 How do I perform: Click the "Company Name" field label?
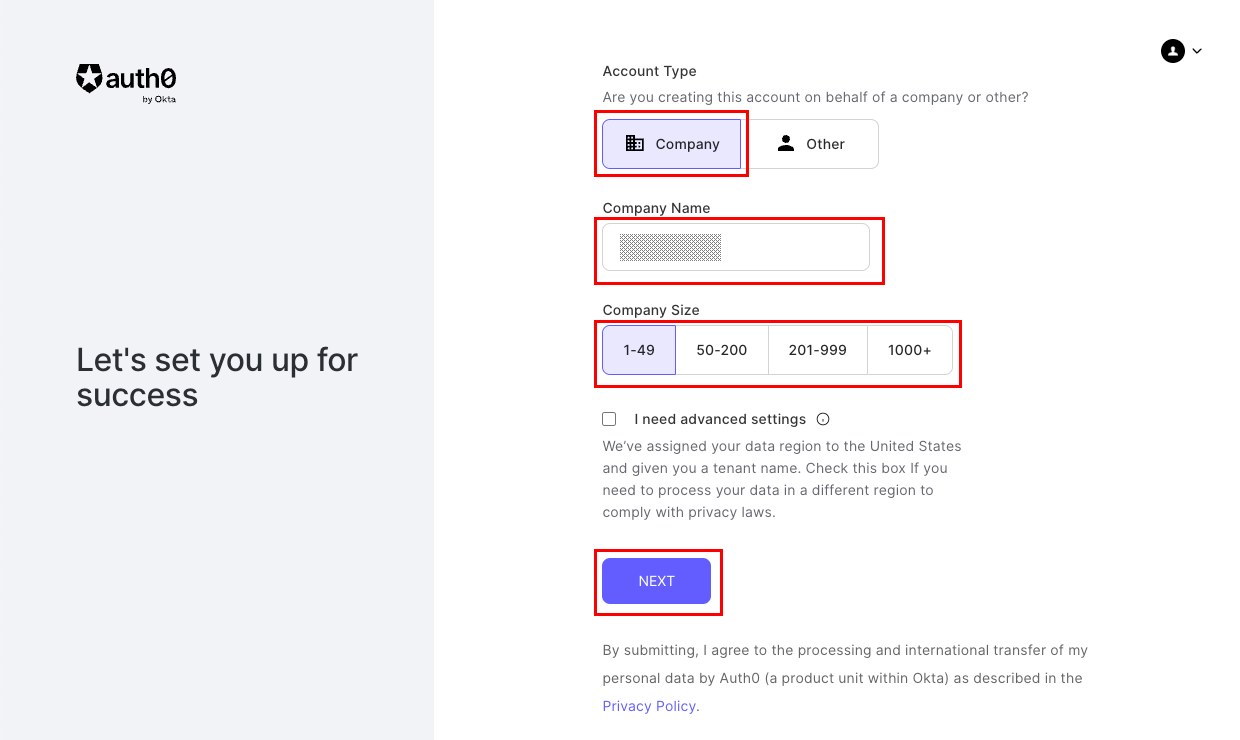(656, 208)
